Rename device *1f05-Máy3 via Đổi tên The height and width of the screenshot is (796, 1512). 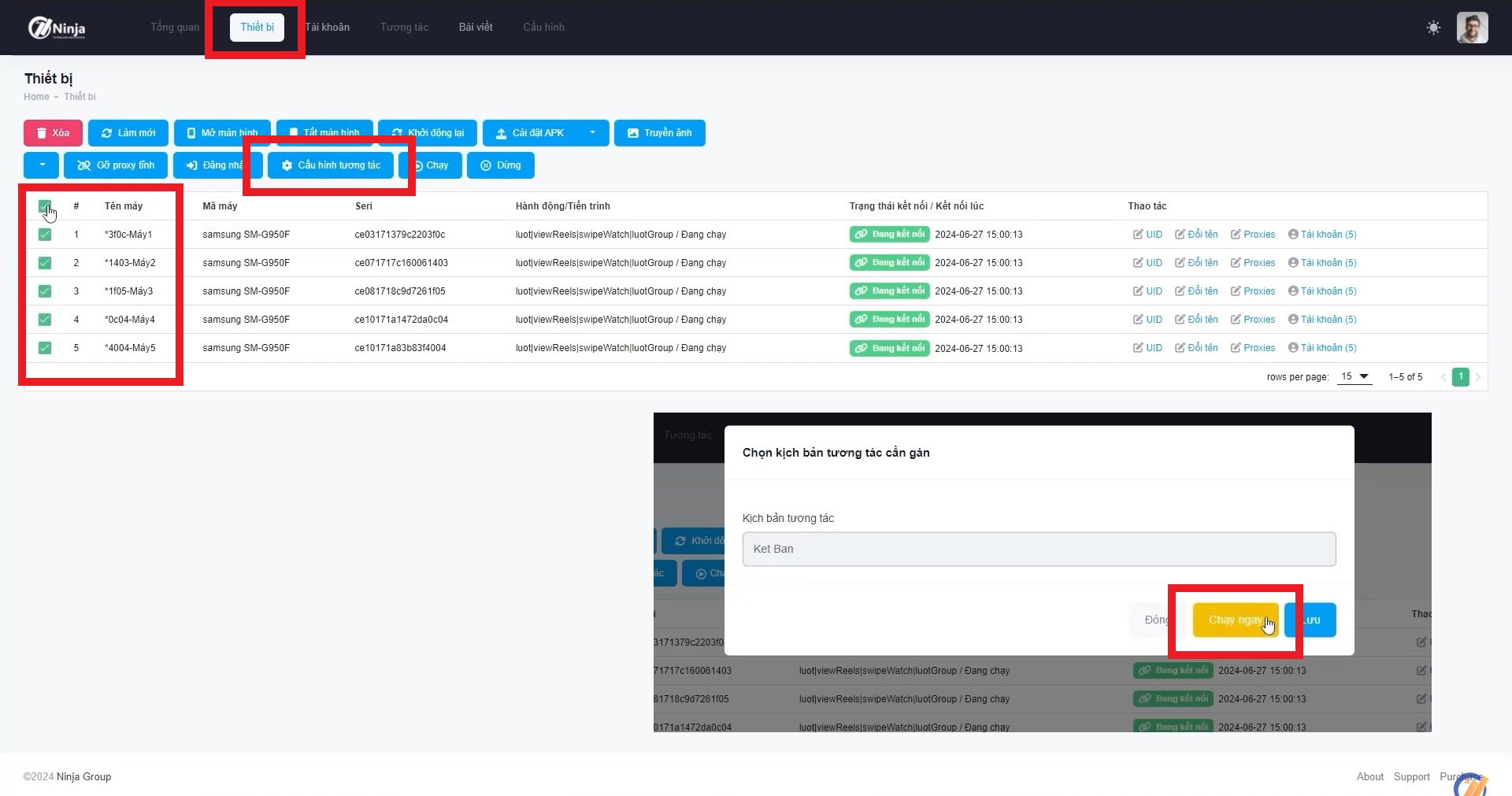[1196, 291]
